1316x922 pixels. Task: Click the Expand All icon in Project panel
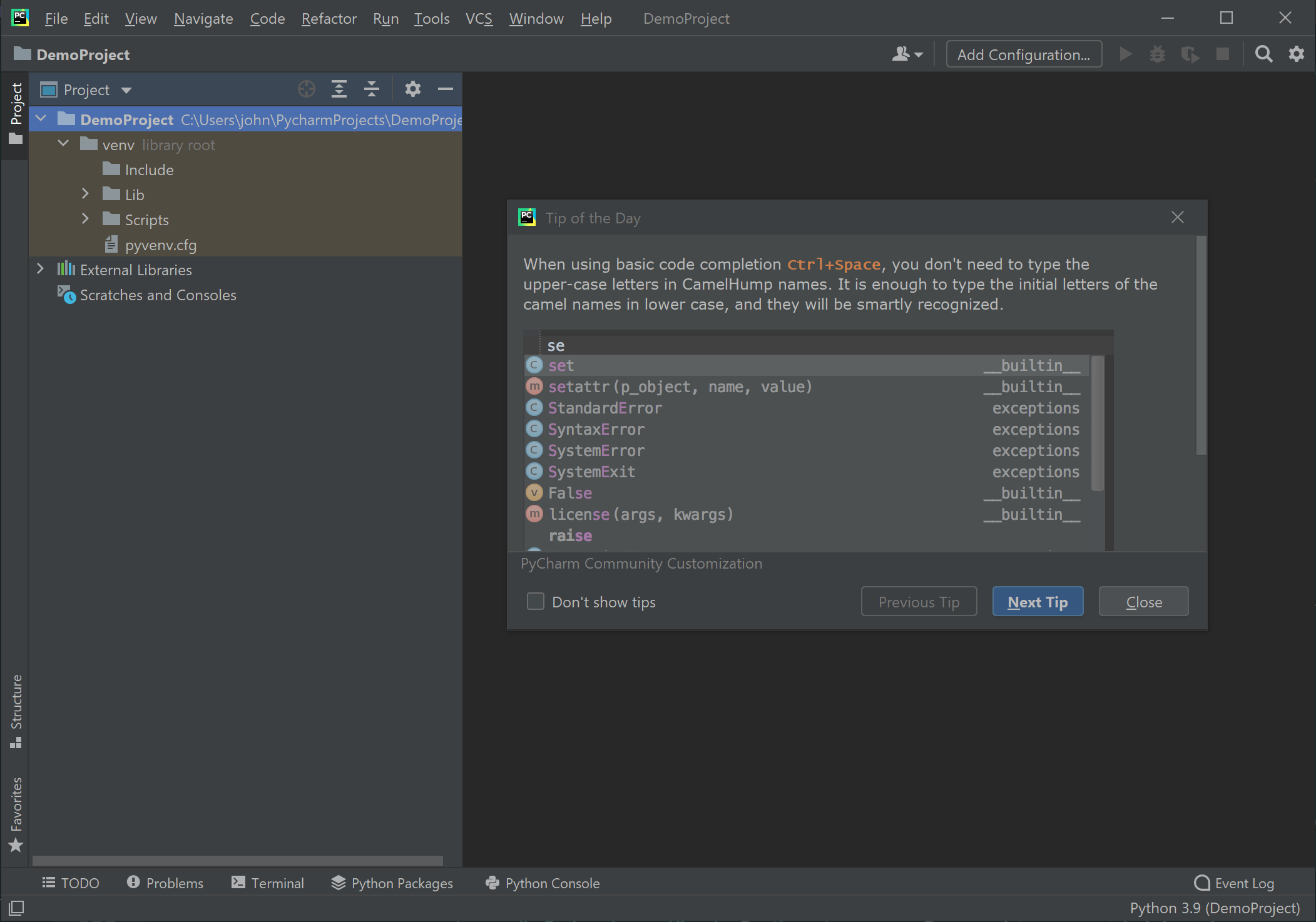[339, 89]
